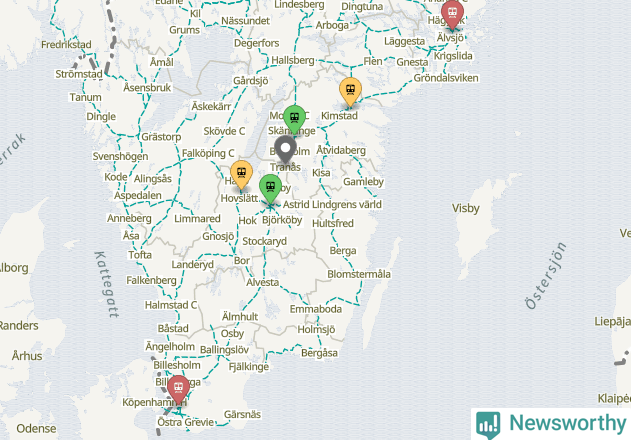
Task: Click the orange train marker above Kimstad
Action: tap(350, 92)
